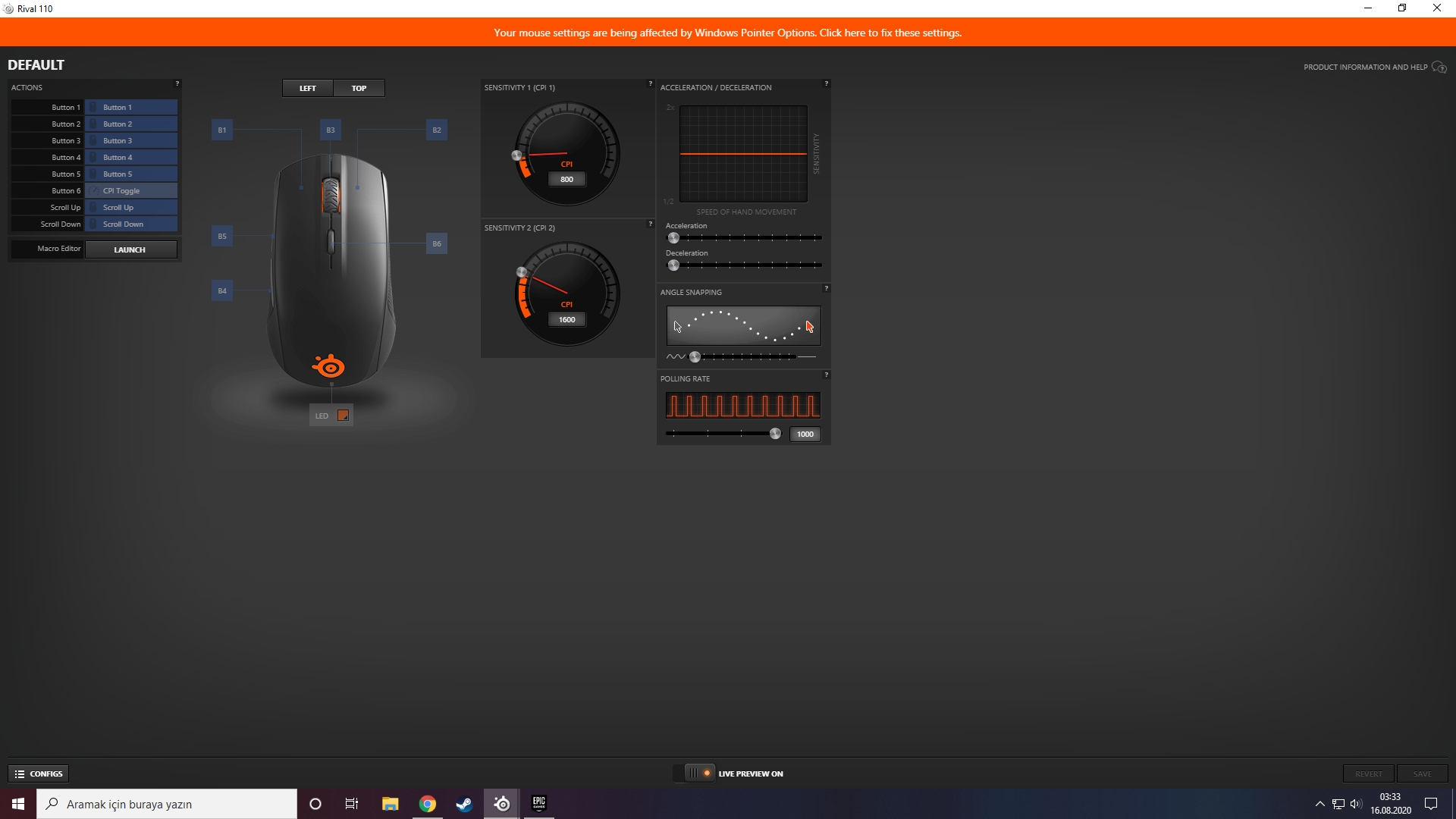This screenshot has width=1456, height=819.
Task: Toggle the Live Preview switch
Action: click(x=699, y=773)
